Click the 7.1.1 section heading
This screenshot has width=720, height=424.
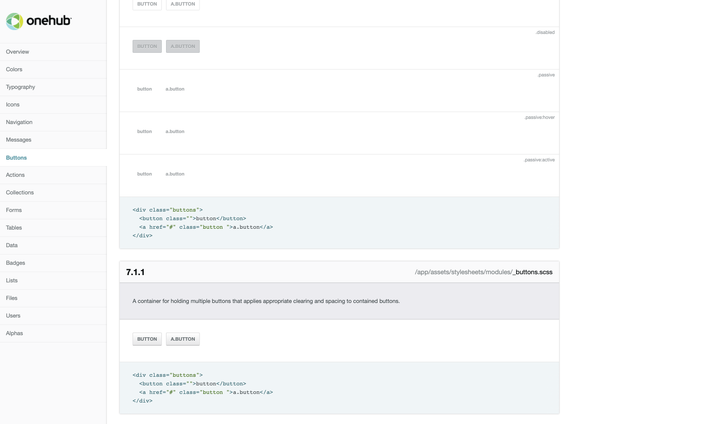tap(135, 272)
